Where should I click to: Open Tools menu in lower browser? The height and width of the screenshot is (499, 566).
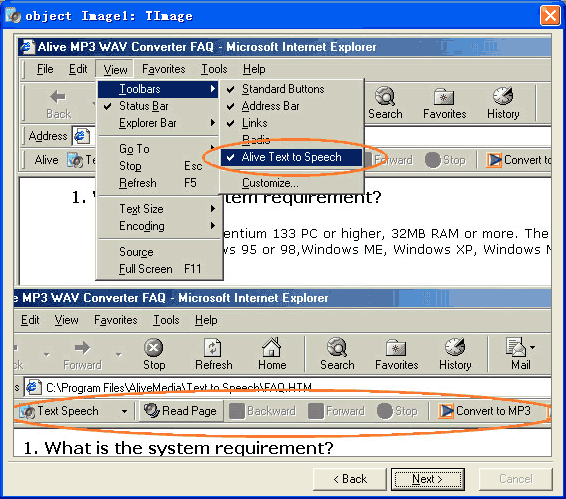click(x=166, y=320)
